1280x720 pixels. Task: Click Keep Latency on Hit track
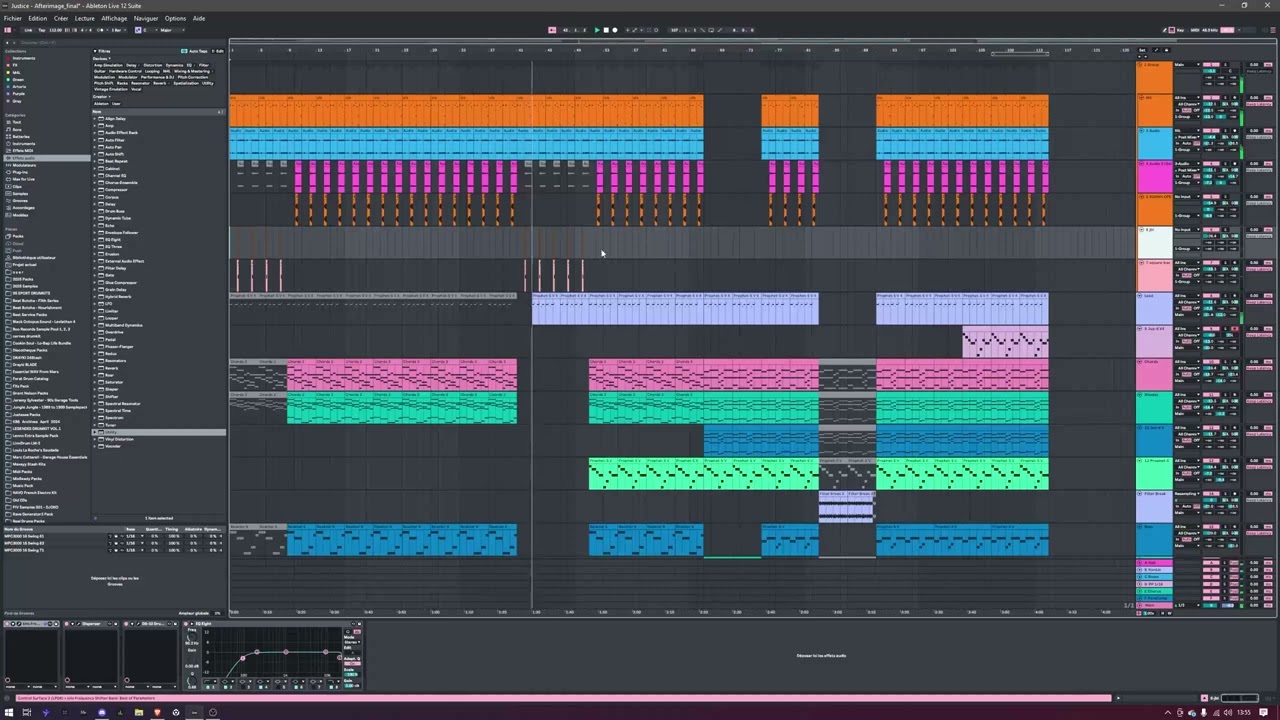(x=1259, y=104)
